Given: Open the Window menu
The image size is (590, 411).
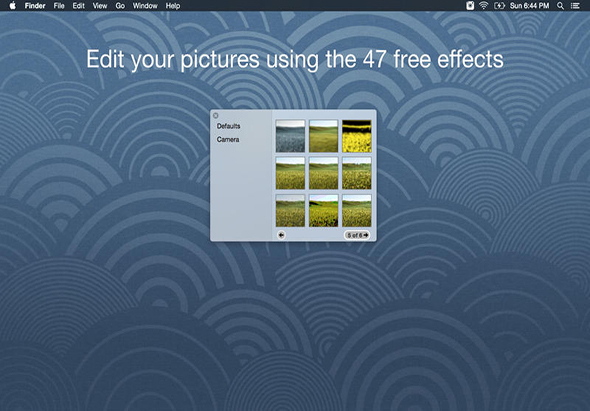Looking at the screenshot, I should click(x=145, y=6).
